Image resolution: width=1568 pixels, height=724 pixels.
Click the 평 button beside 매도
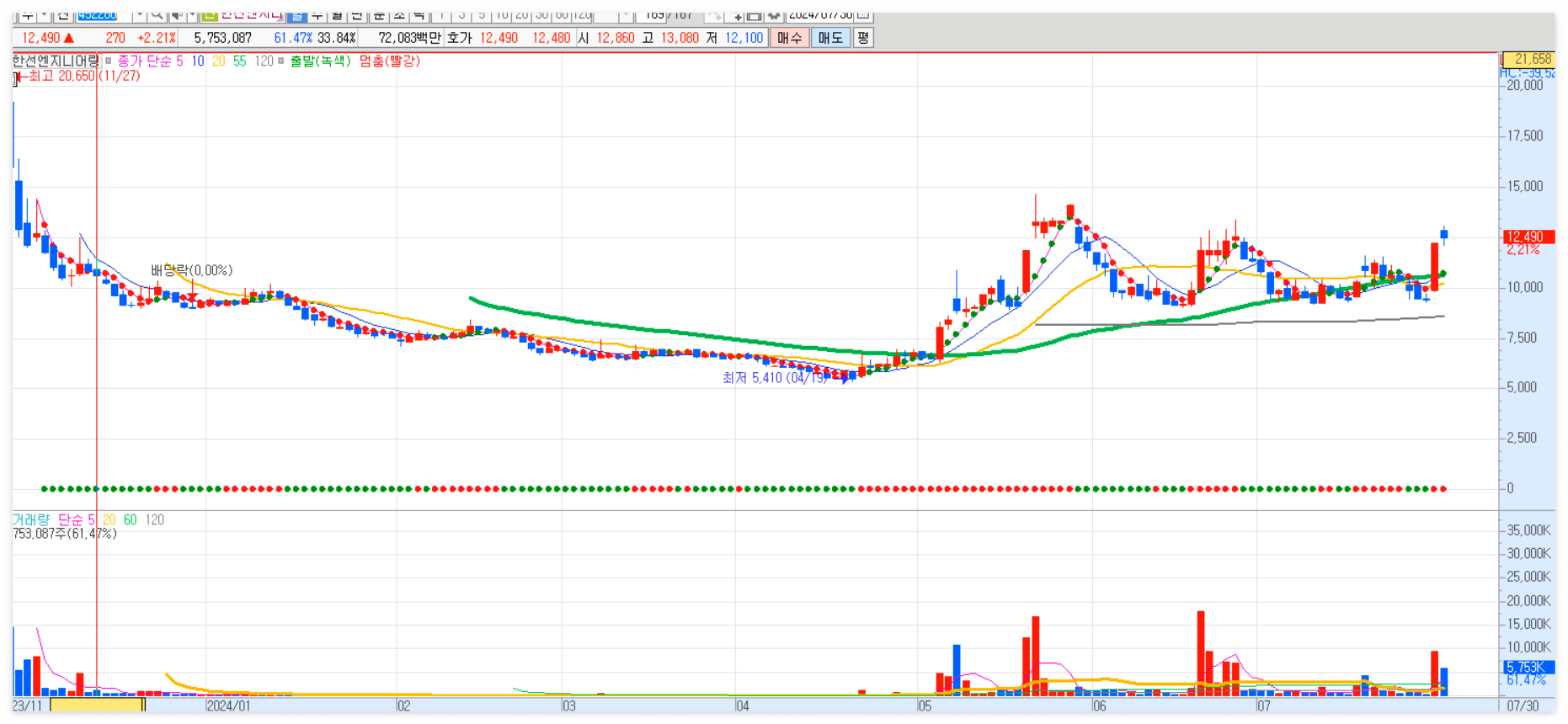point(863,38)
